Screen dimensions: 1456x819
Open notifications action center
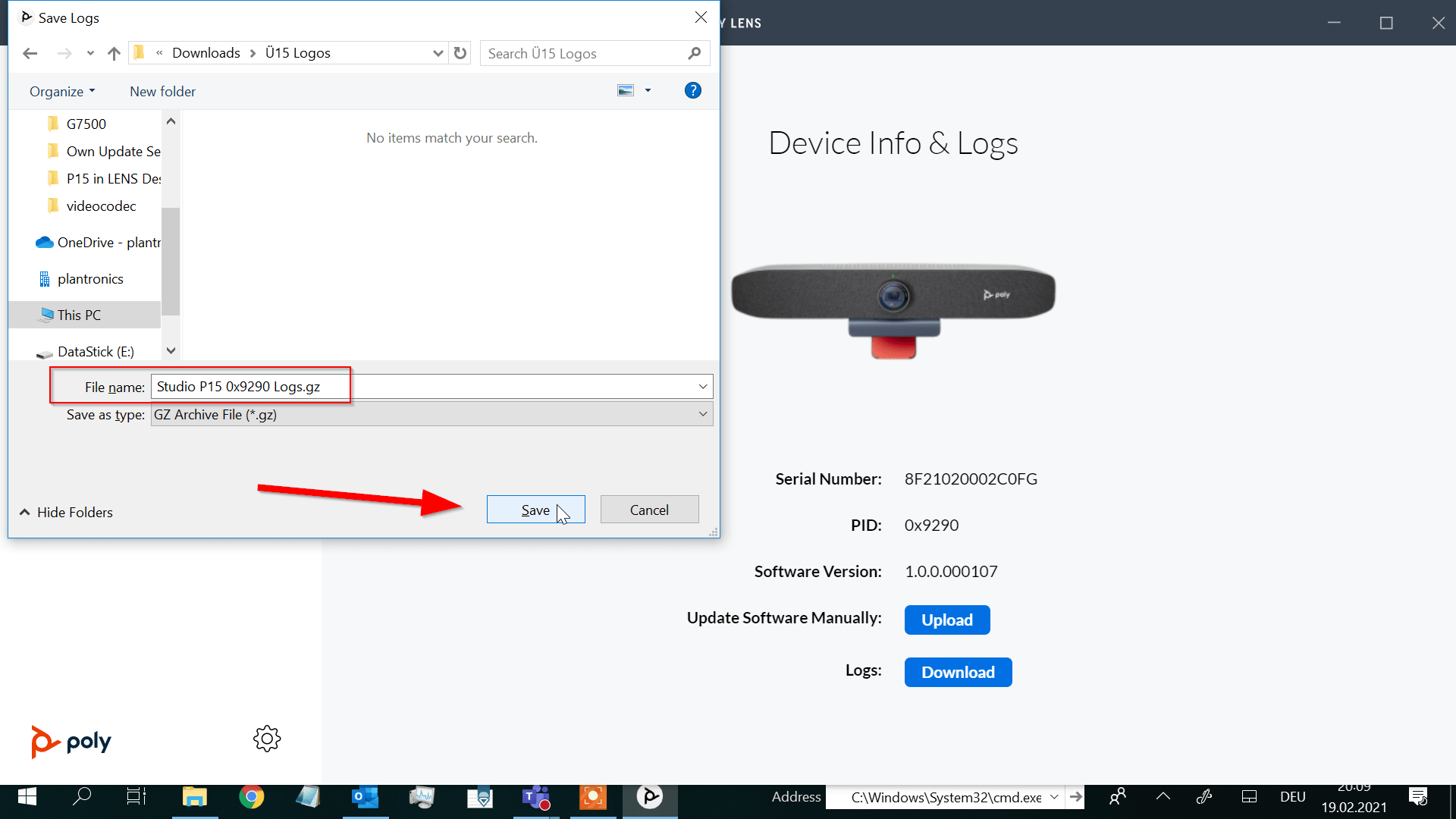coord(1418,797)
